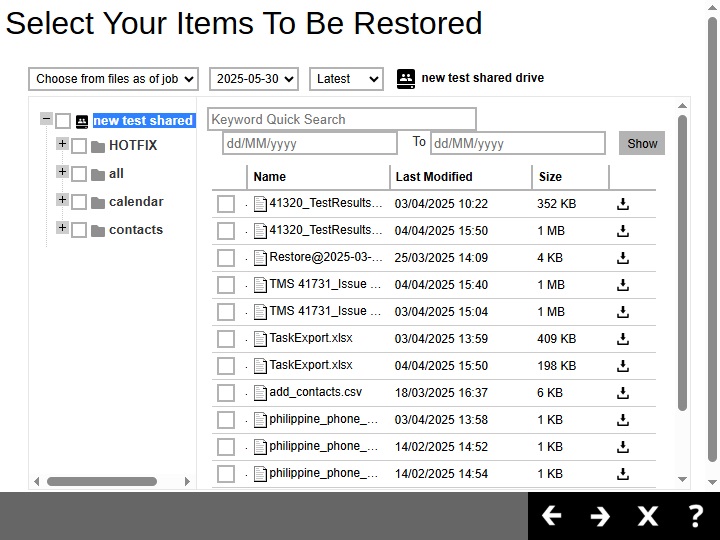Viewport: 720px width, 540px height.
Task: Click the 'all' folder icon
Action: (x=98, y=174)
